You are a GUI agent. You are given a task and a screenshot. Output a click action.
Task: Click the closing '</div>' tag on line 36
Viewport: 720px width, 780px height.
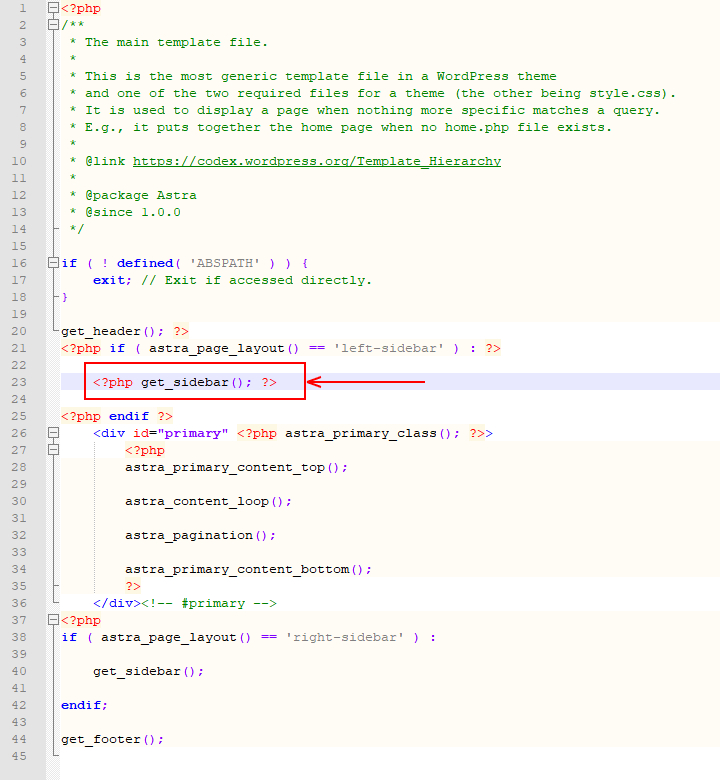pos(117,603)
